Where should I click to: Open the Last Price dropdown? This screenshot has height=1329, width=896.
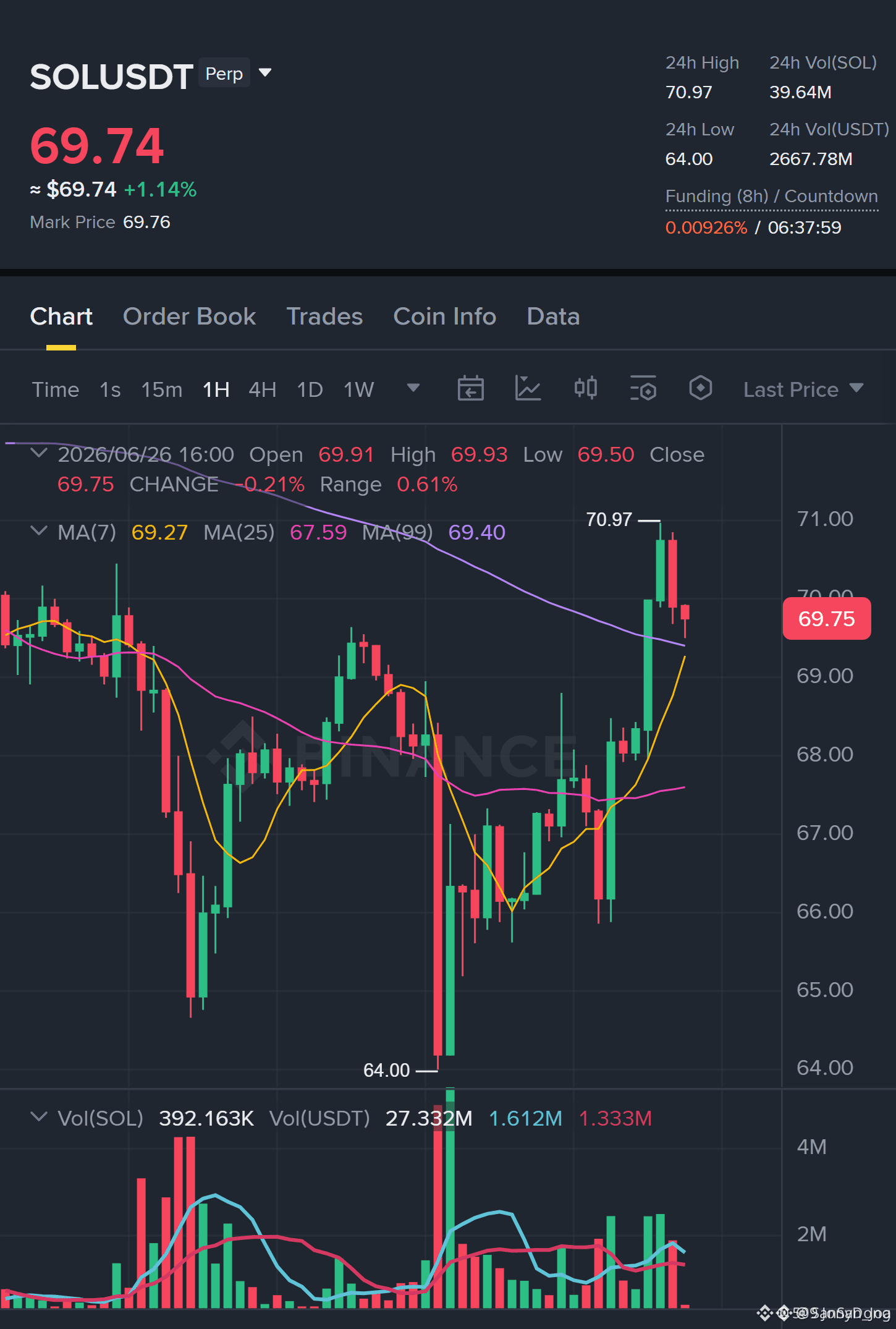803,389
